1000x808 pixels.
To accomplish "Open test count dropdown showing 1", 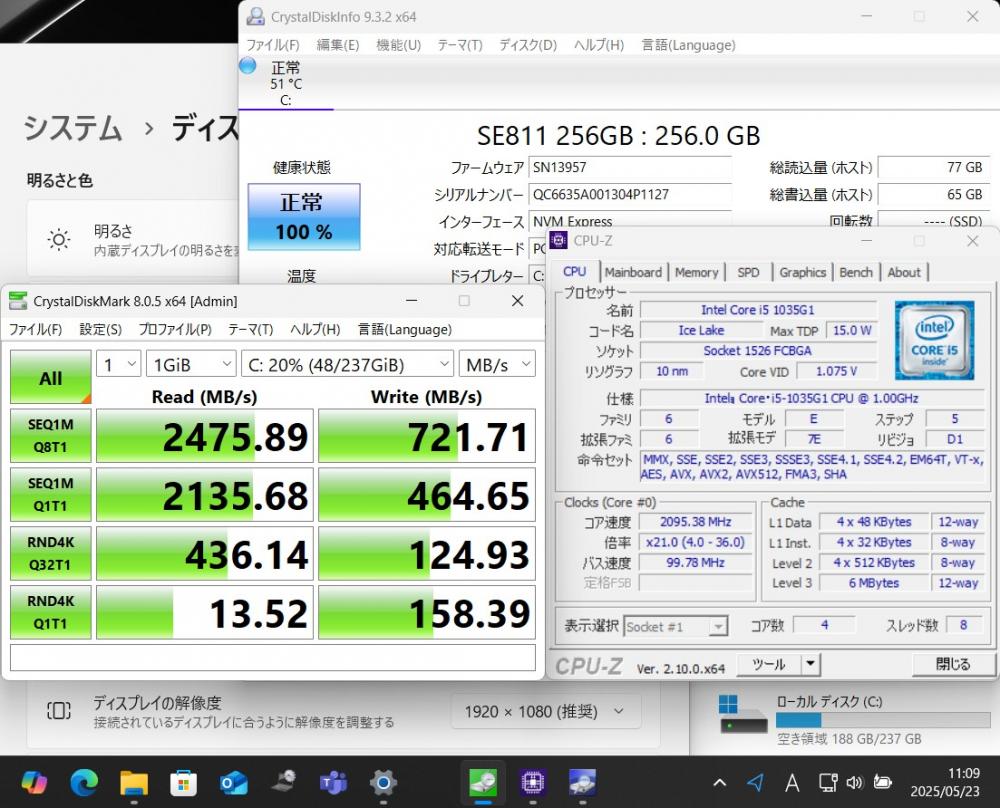I will click(x=119, y=364).
